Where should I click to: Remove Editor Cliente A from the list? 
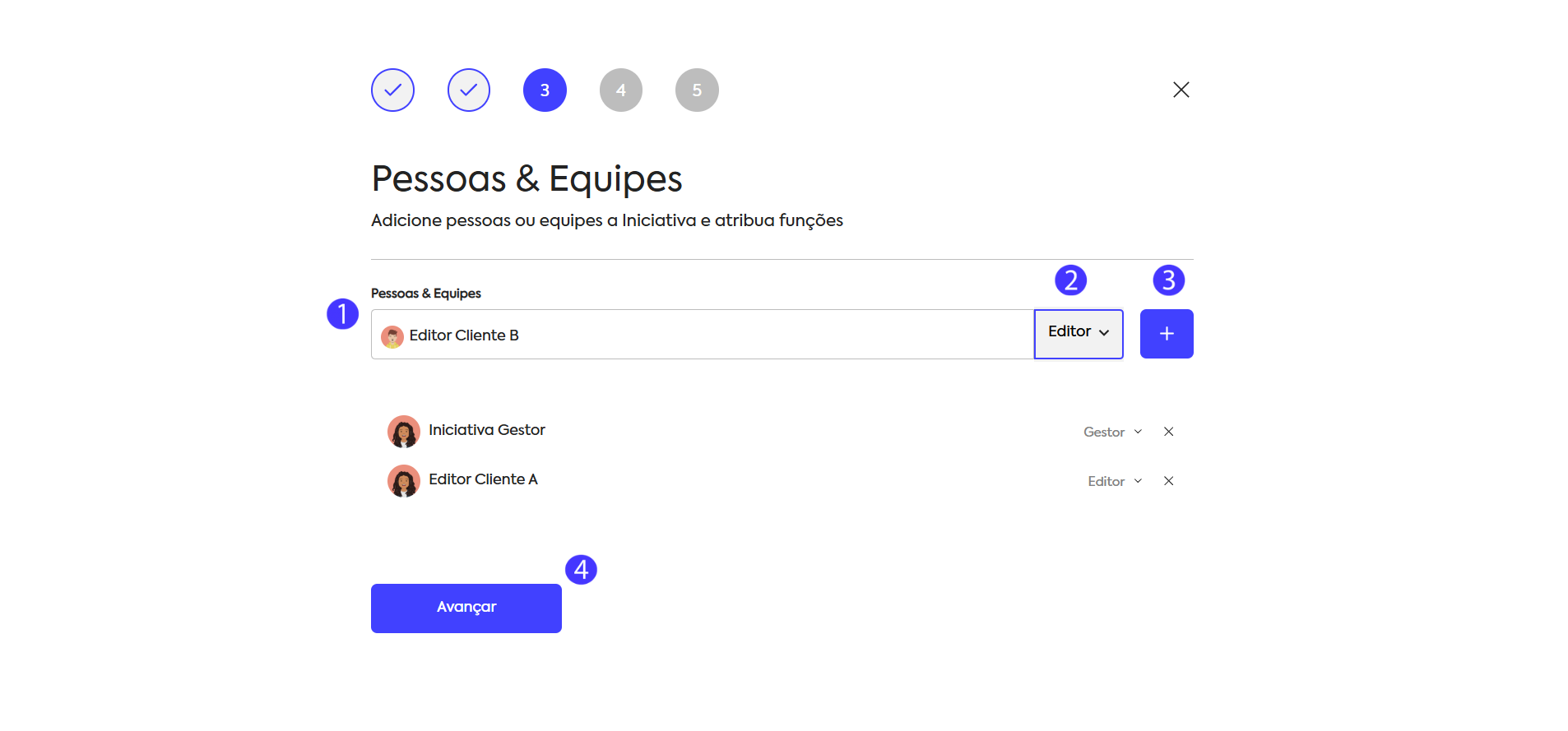click(1168, 481)
